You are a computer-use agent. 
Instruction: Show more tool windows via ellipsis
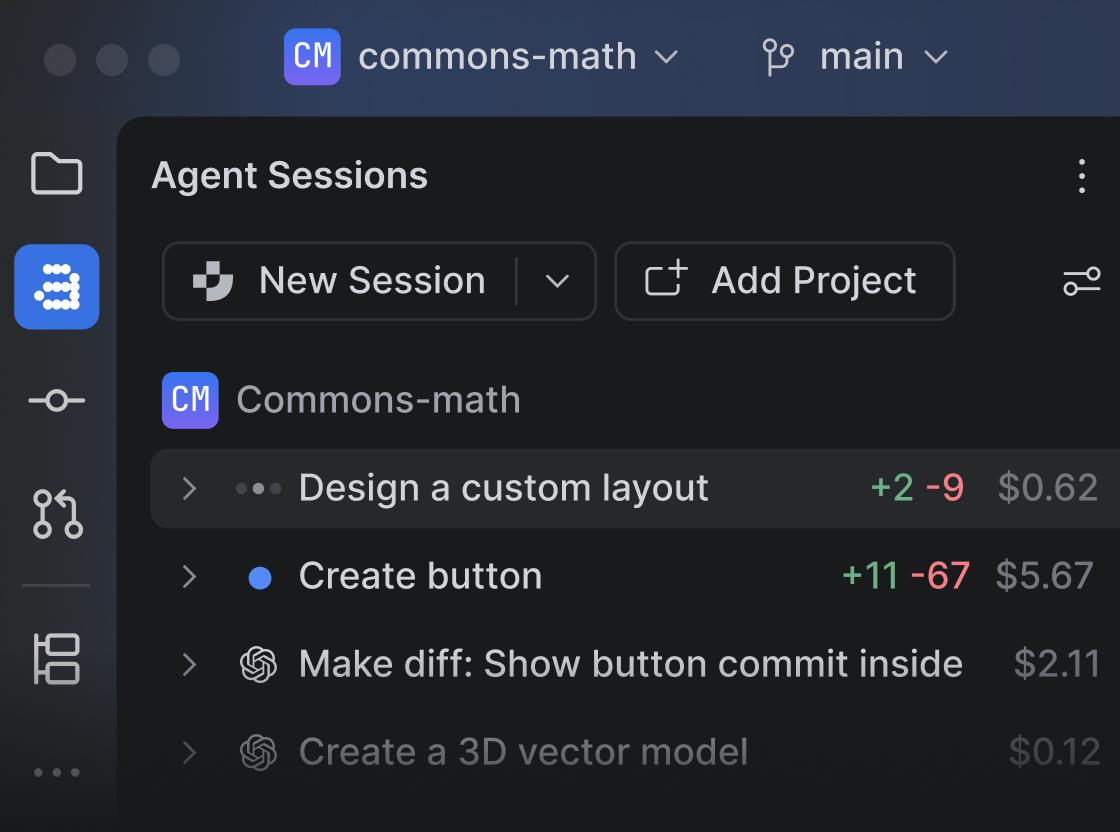click(x=56, y=772)
